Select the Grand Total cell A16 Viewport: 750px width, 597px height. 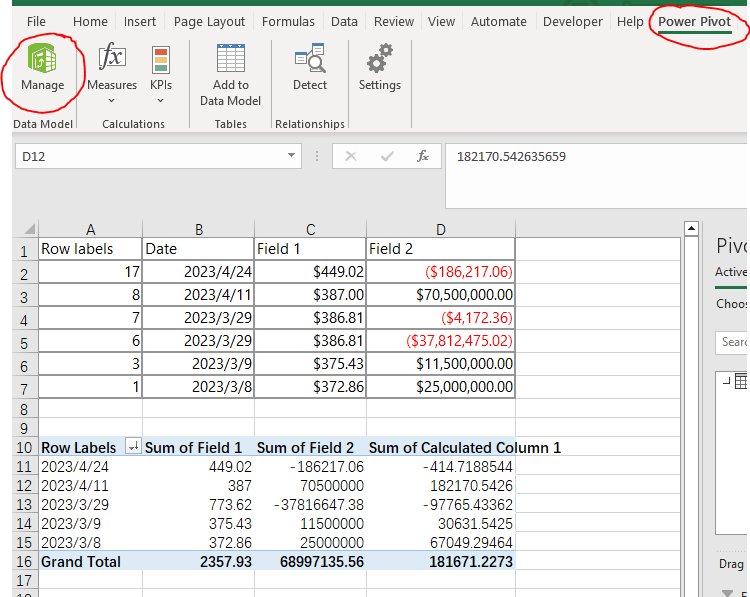[80, 562]
